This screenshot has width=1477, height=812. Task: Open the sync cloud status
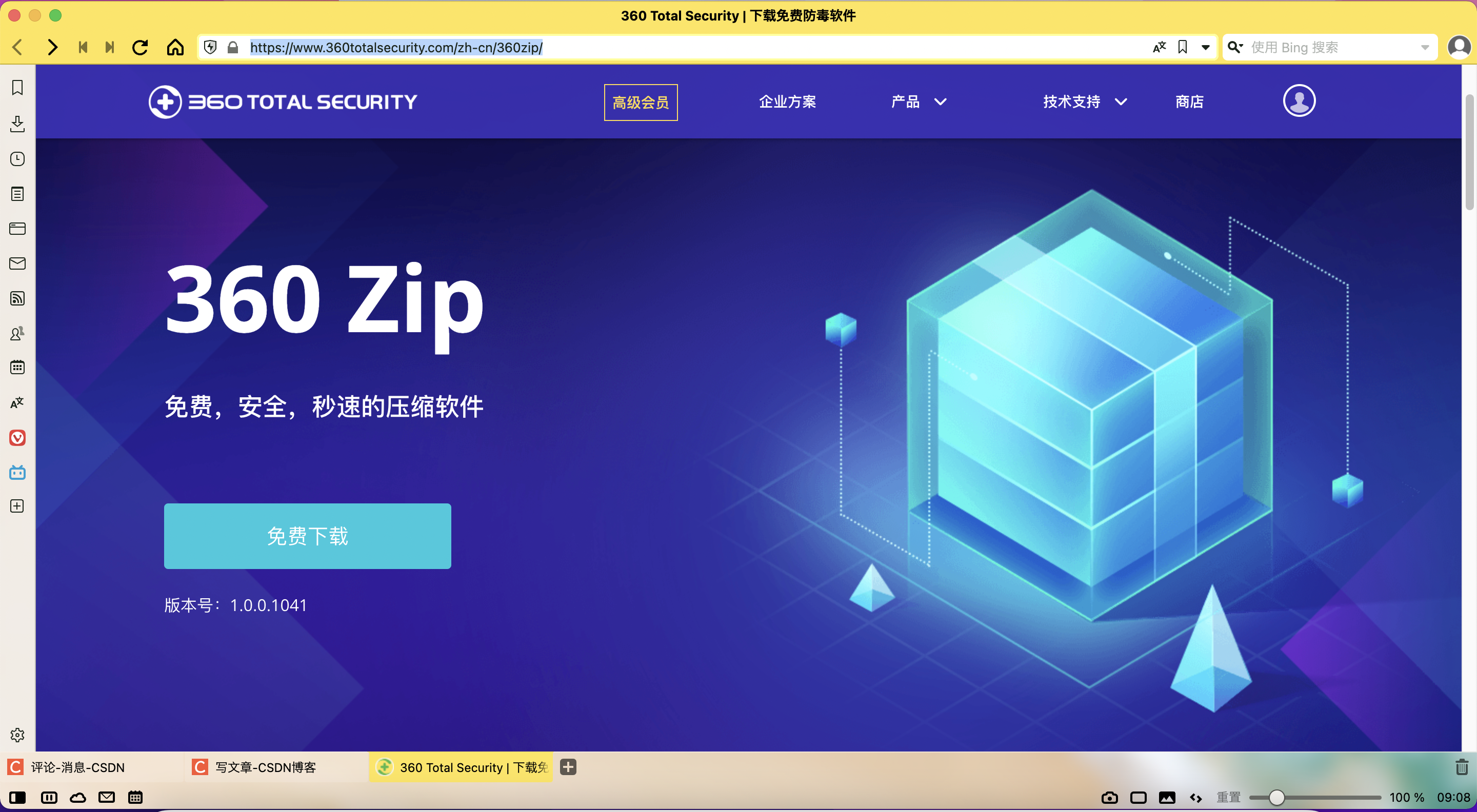coord(78,797)
